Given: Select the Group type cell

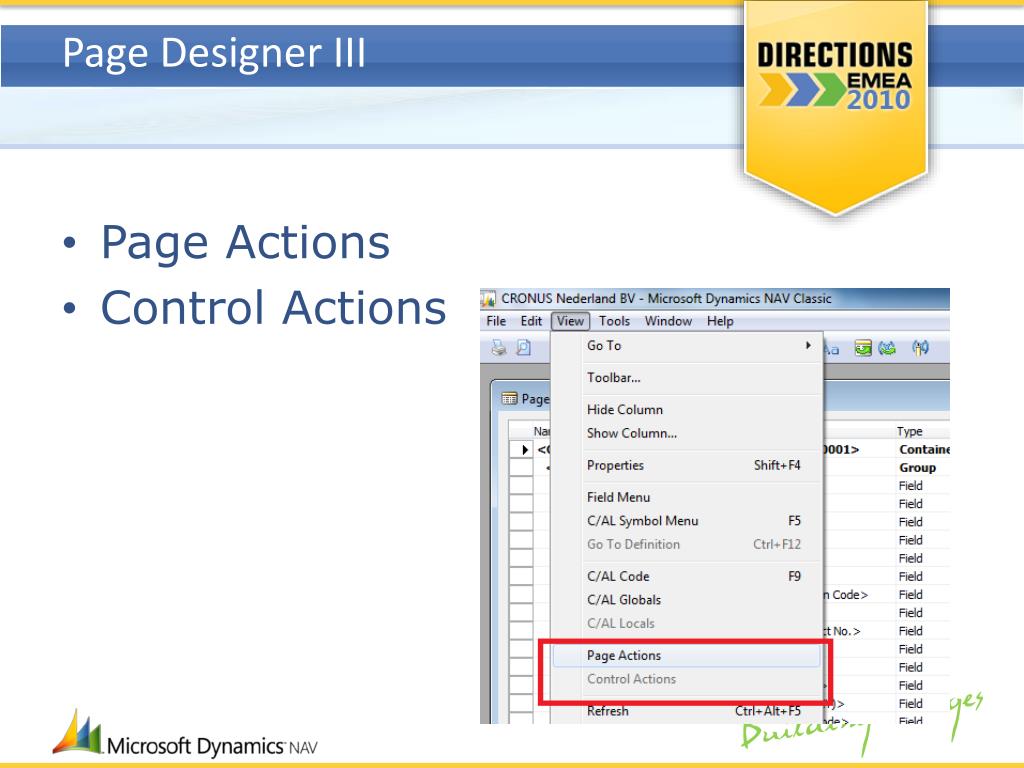Looking at the screenshot, I should pos(923,468).
